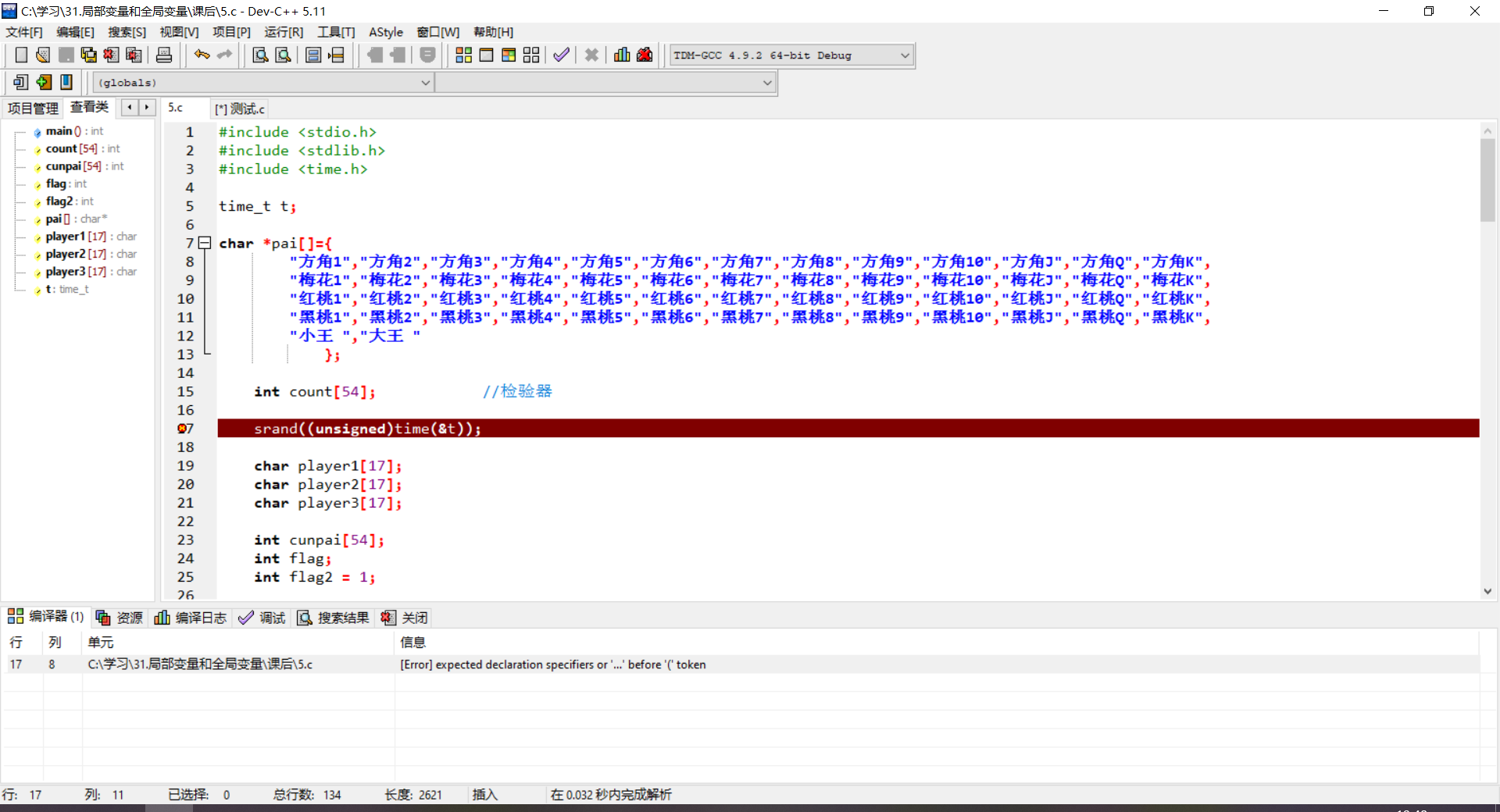Open the 运行[R] menu

(x=284, y=32)
